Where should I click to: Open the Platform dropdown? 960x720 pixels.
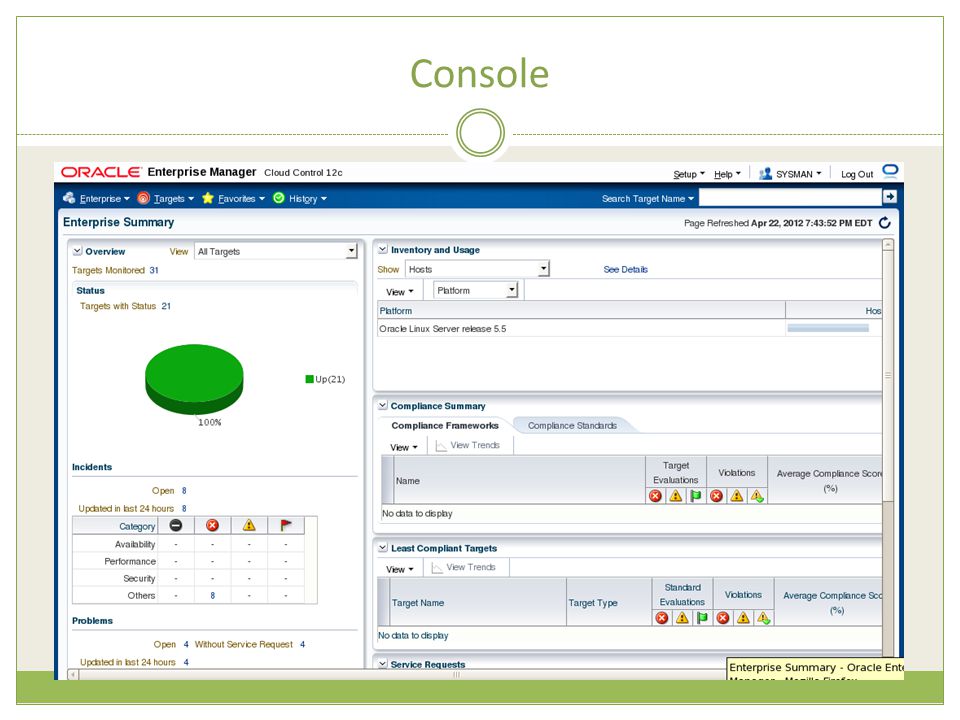click(x=476, y=291)
